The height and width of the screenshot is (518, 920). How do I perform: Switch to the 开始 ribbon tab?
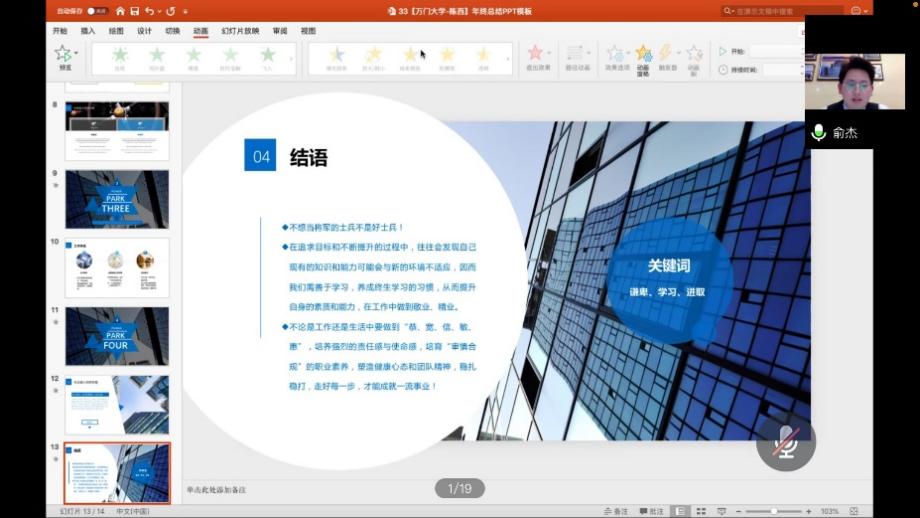tap(60, 31)
